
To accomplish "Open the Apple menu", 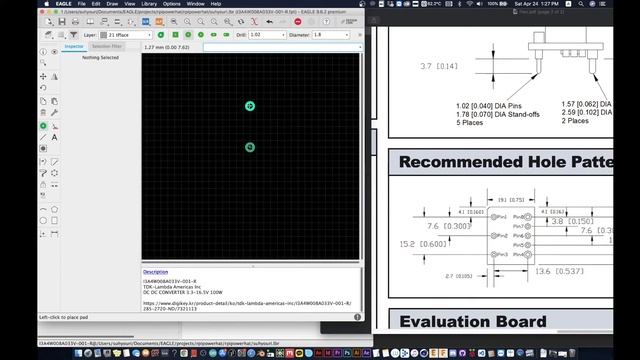I will point(47,4).
